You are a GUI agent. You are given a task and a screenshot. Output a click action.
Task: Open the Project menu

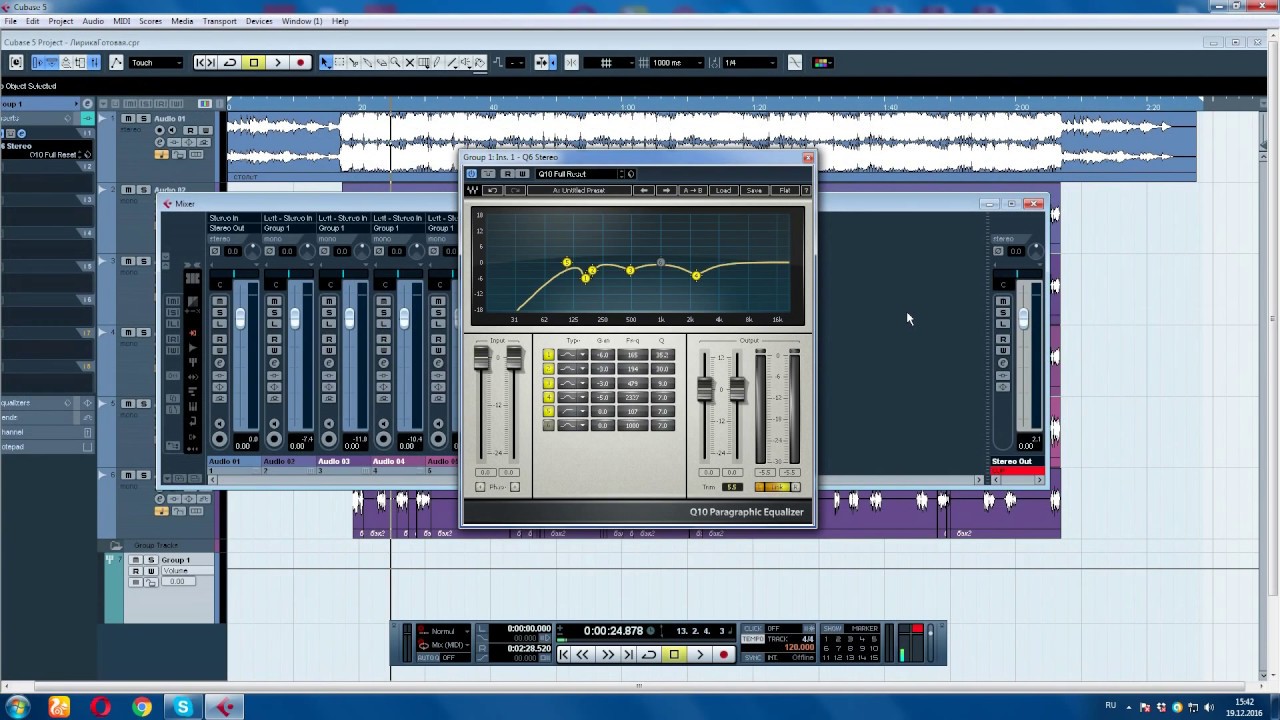click(60, 21)
